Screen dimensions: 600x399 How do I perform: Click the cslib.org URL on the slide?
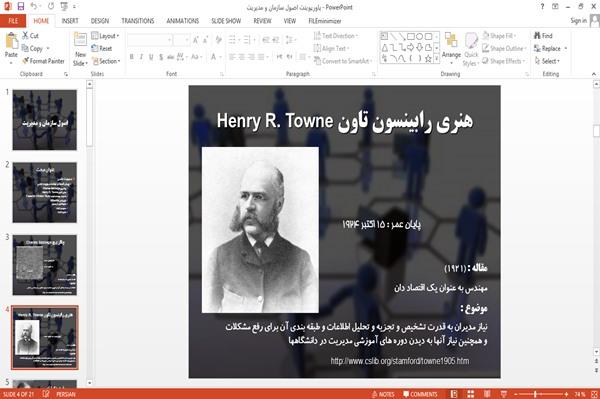coord(399,361)
